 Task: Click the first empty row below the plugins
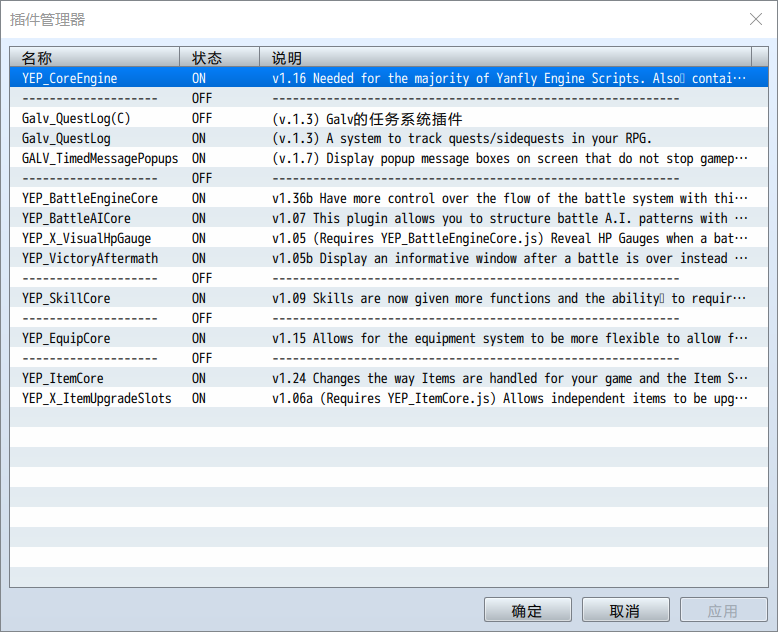[x=389, y=418]
